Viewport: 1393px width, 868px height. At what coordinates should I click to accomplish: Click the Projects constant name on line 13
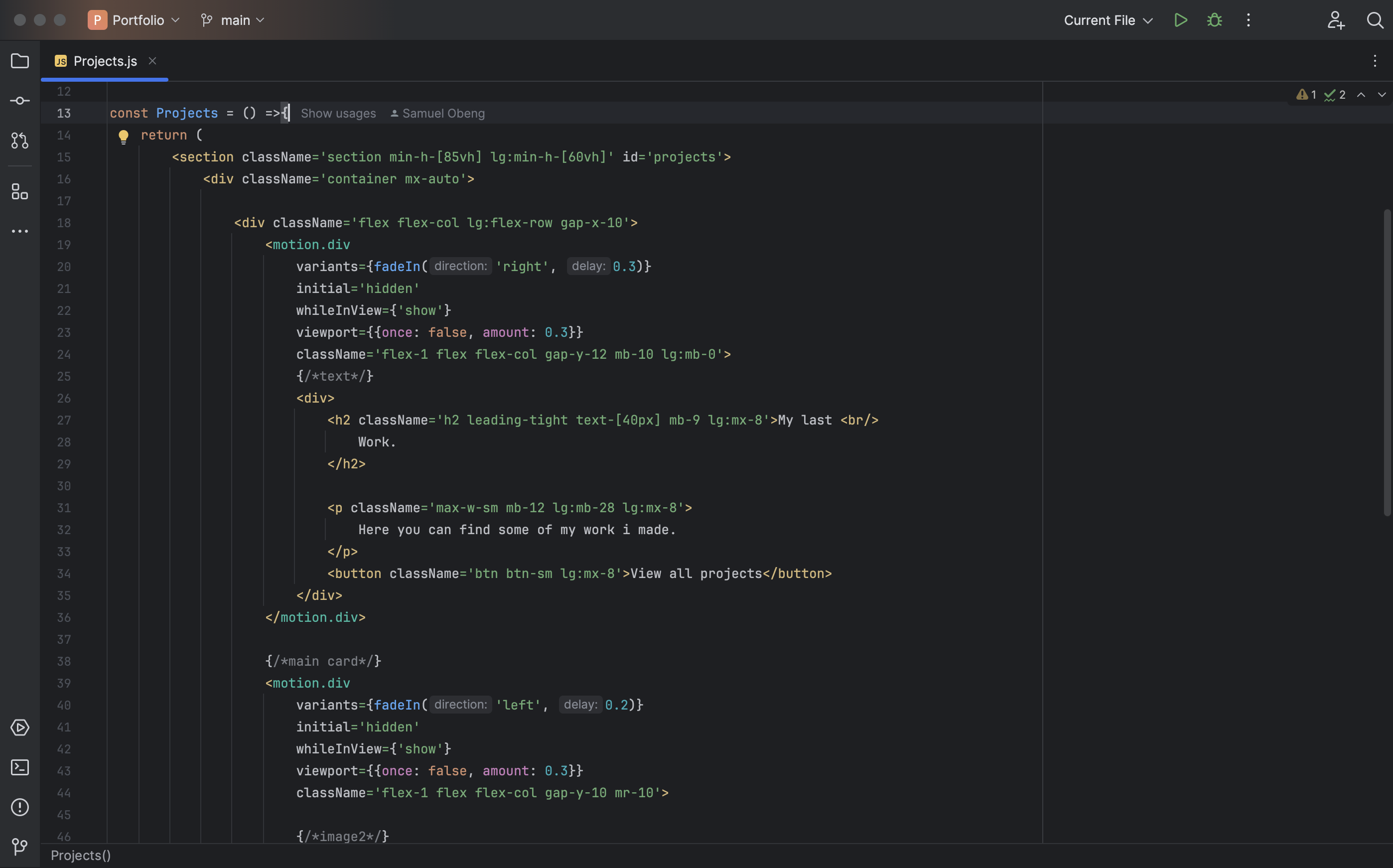tap(187, 113)
